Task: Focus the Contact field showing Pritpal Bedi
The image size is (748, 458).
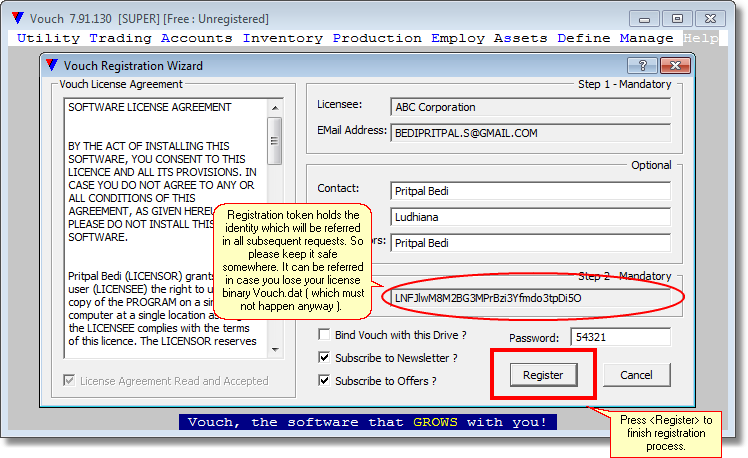Action: [x=530, y=191]
